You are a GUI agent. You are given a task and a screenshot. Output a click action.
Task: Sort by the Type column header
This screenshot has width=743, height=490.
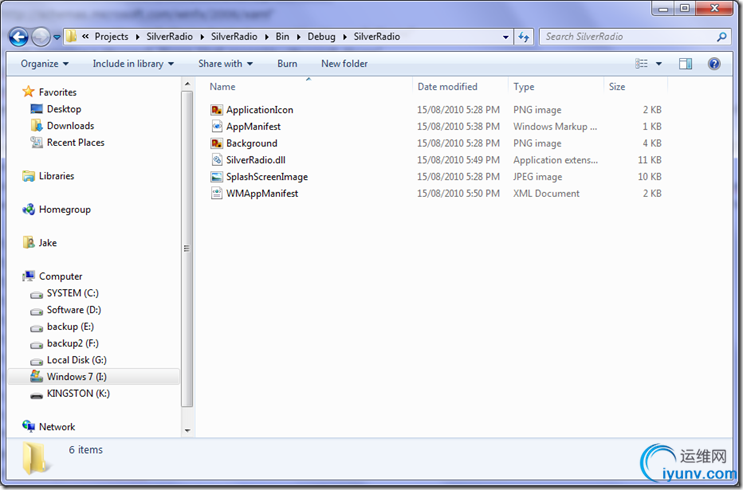[x=524, y=87]
